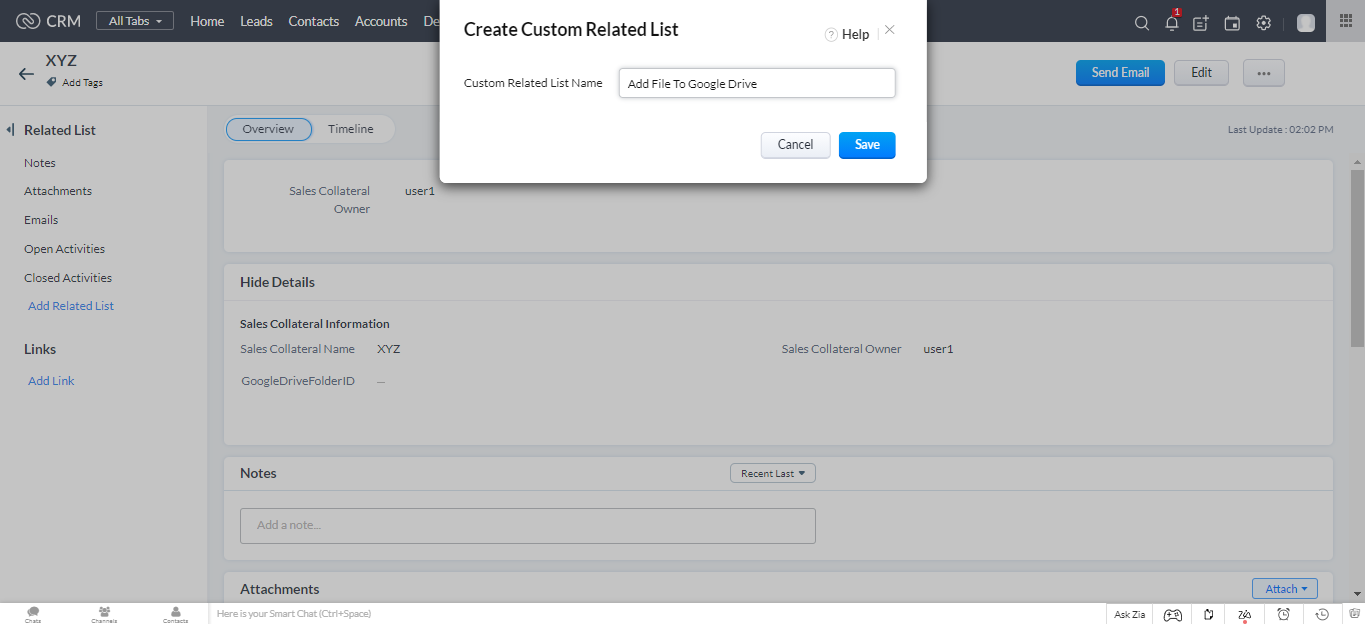The height and width of the screenshot is (624, 1365).
Task: Open the Attach dropdown
Action: pos(1284,589)
